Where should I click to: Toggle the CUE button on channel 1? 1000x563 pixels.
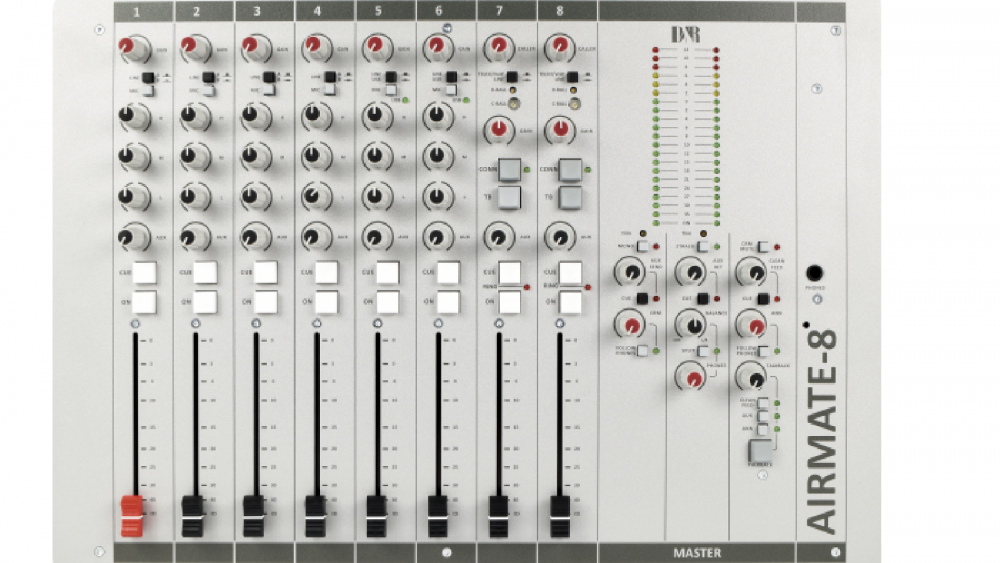[x=144, y=272]
